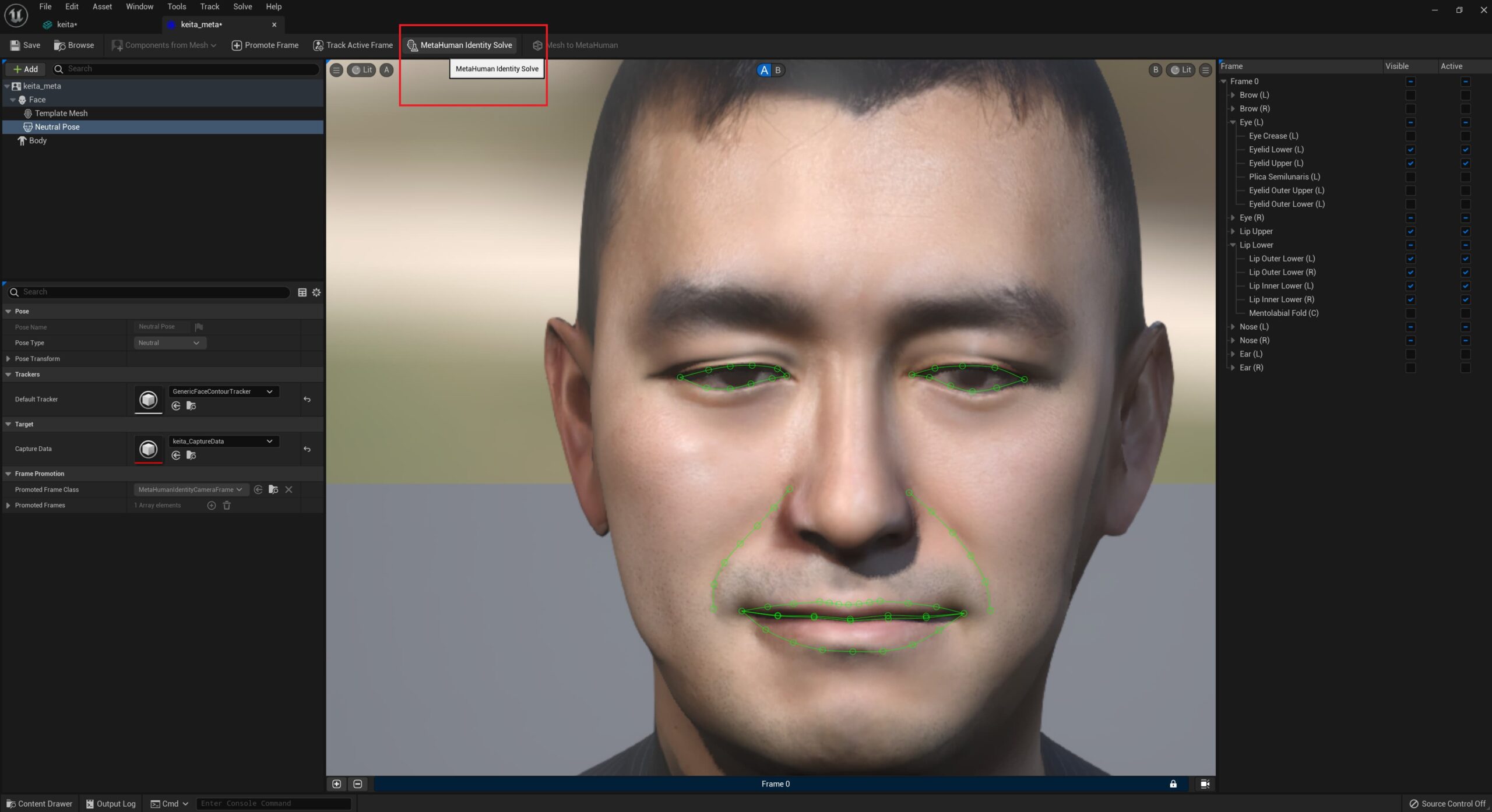
Task: Open MetaHumanIdentityCameraFrame class dropdown
Action: click(191, 490)
